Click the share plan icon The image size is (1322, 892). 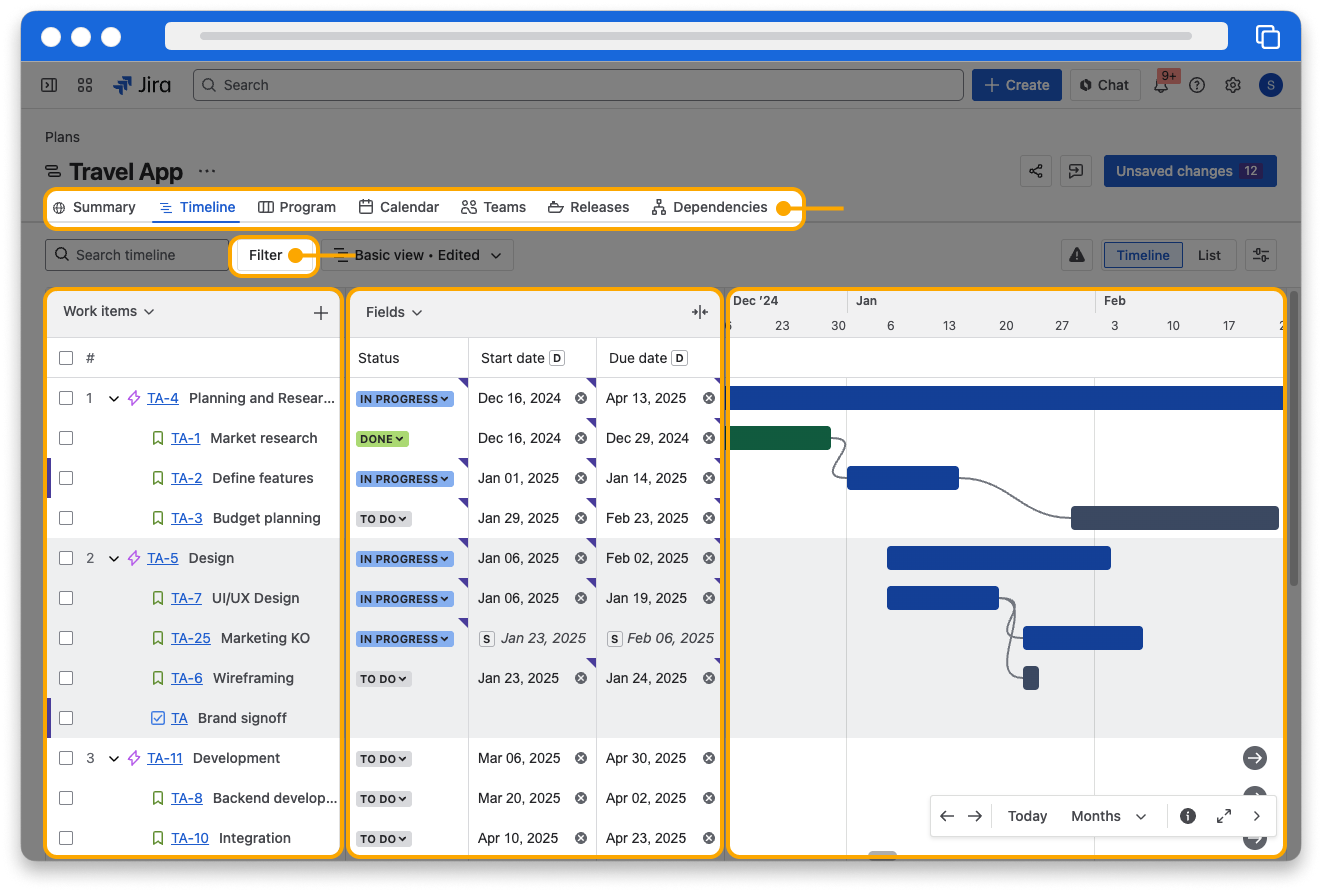[x=1036, y=171]
